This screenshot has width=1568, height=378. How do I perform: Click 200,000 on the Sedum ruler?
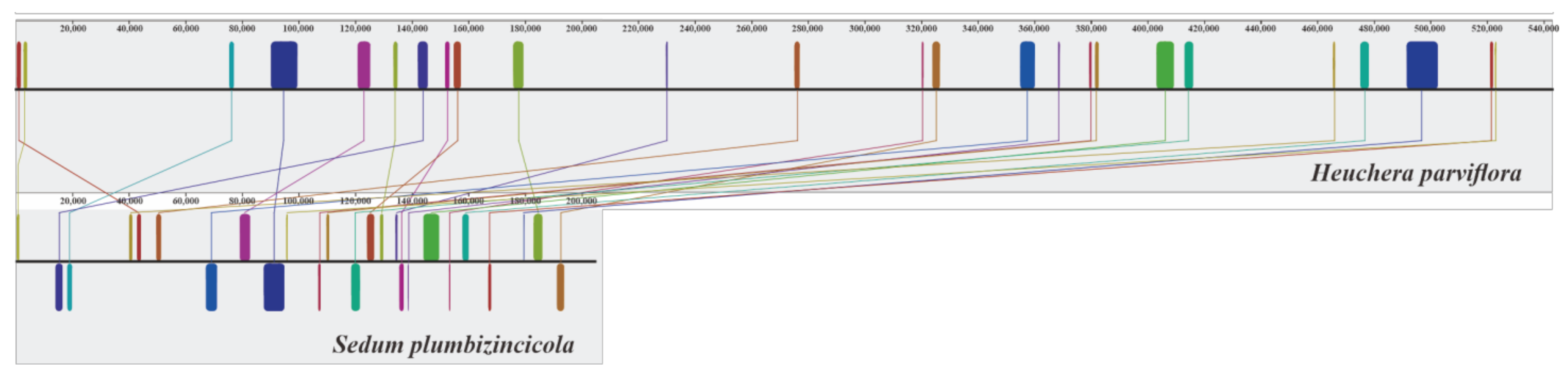point(581,201)
